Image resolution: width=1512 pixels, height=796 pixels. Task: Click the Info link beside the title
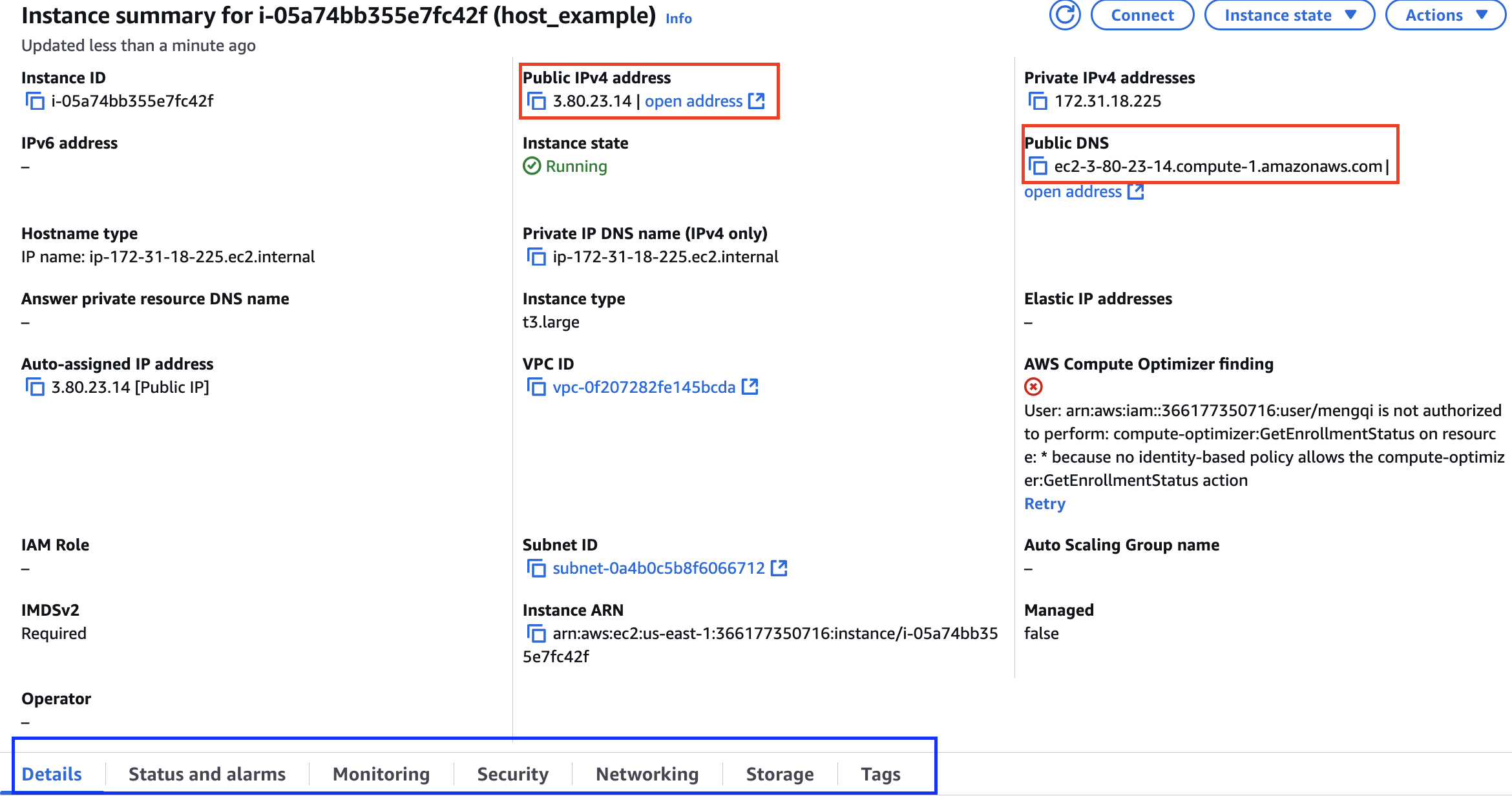pyautogui.click(x=678, y=19)
